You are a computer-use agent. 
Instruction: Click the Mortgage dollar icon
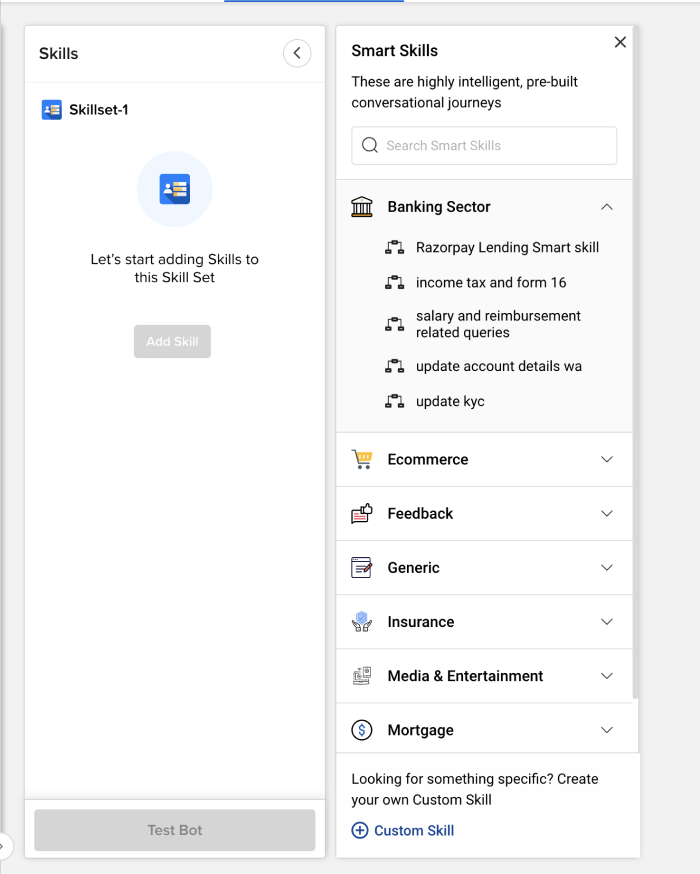click(x=362, y=730)
